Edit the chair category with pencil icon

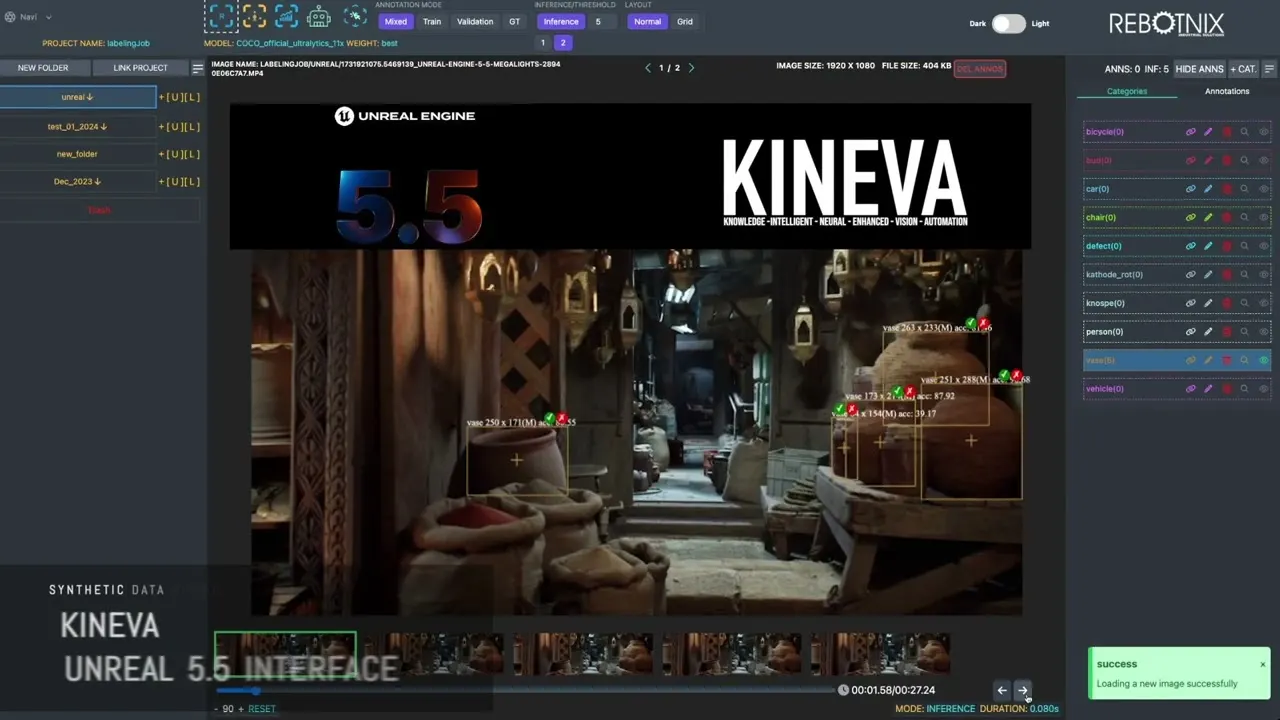point(1208,217)
